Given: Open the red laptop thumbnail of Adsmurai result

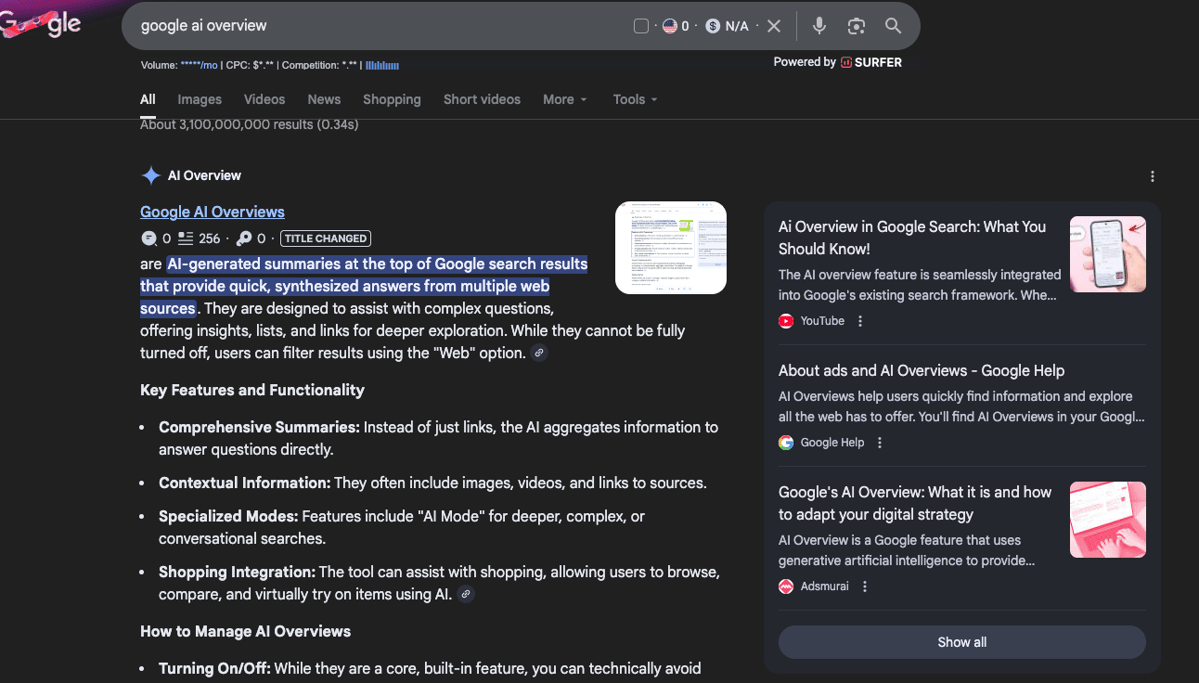Looking at the screenshot, I should point(1107,519).
